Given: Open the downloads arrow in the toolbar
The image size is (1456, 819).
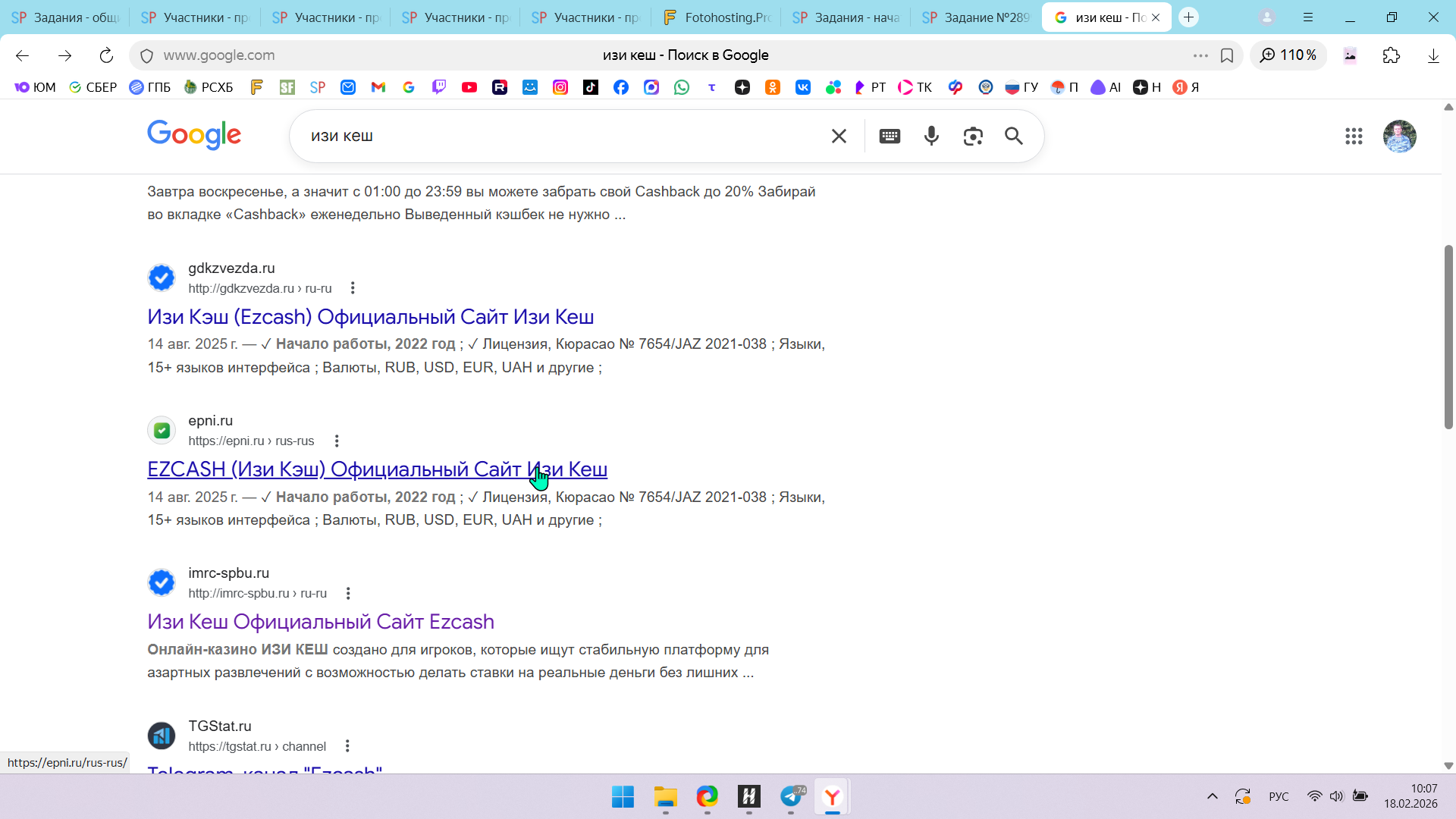Looking at the screenshot, I should pyautogui.click(x=1433, y=55).
